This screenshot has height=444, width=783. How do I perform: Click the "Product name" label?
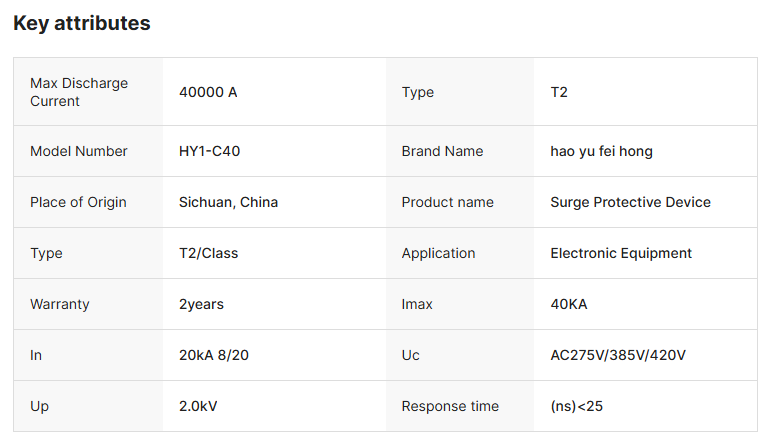(x=447, y=202)
